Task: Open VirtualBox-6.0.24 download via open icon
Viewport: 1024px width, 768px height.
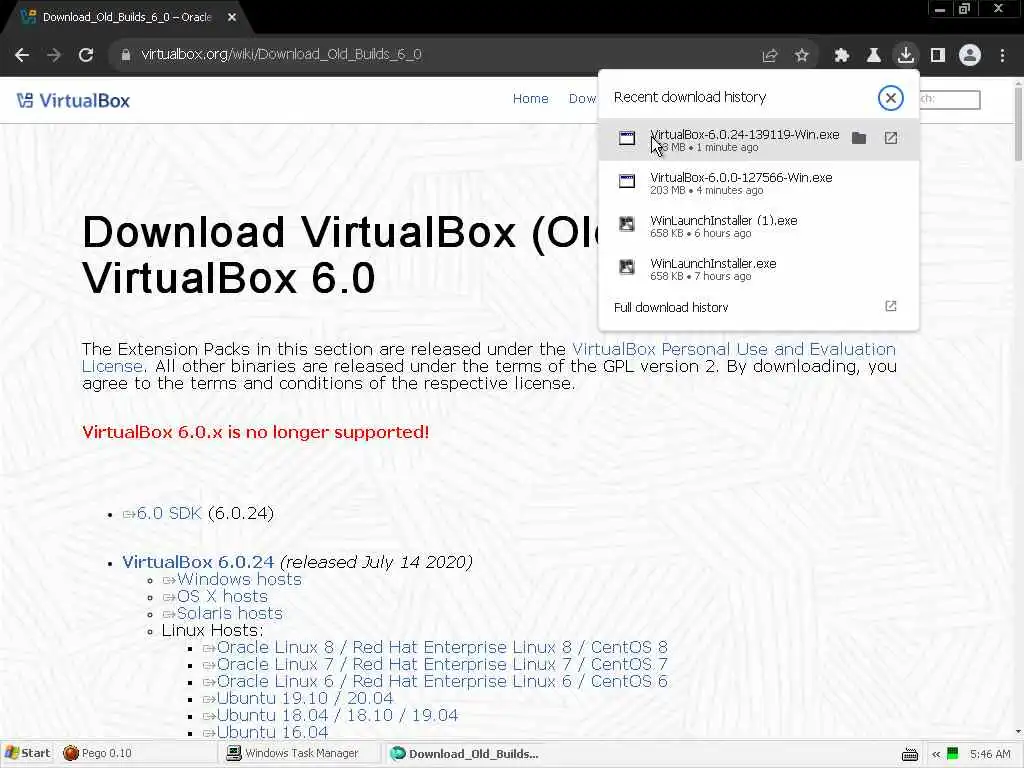Action: click(891, 138)
